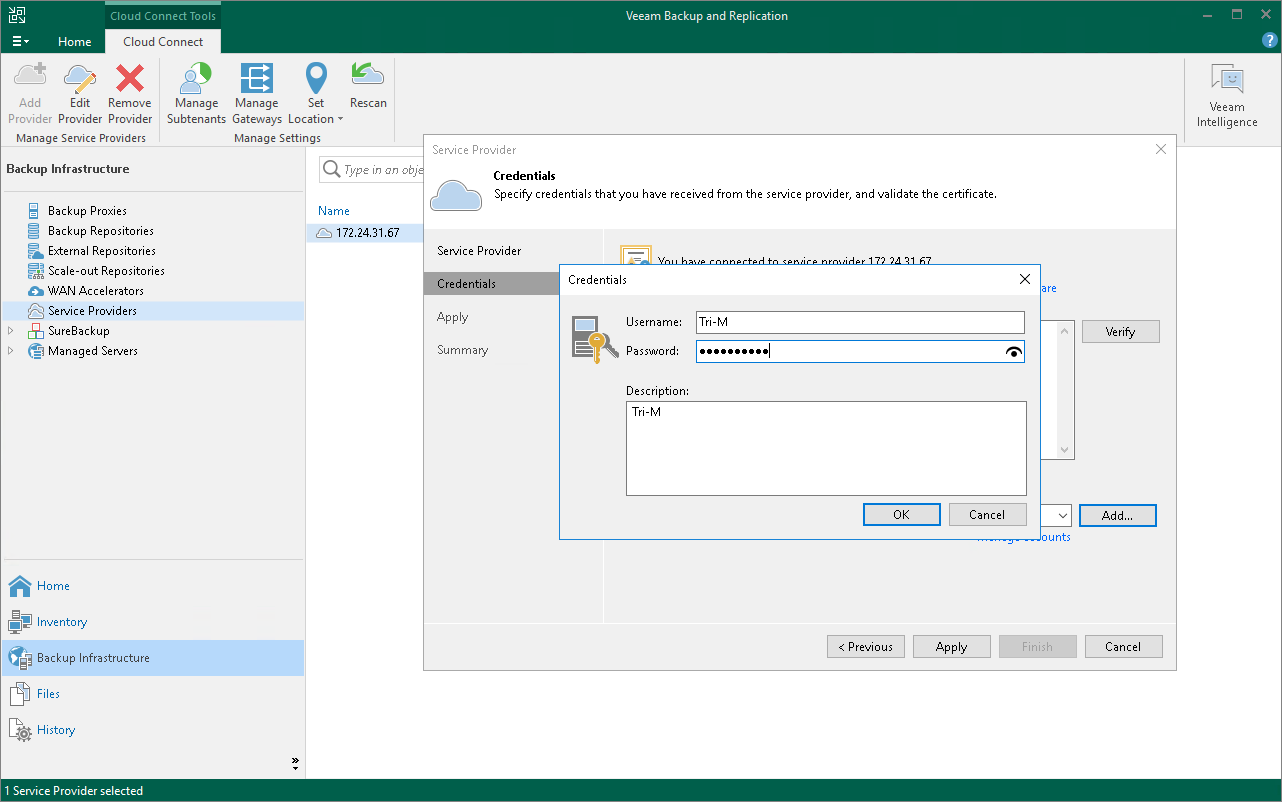
Task: Click the object name search box
Action: tap(372, 170)
